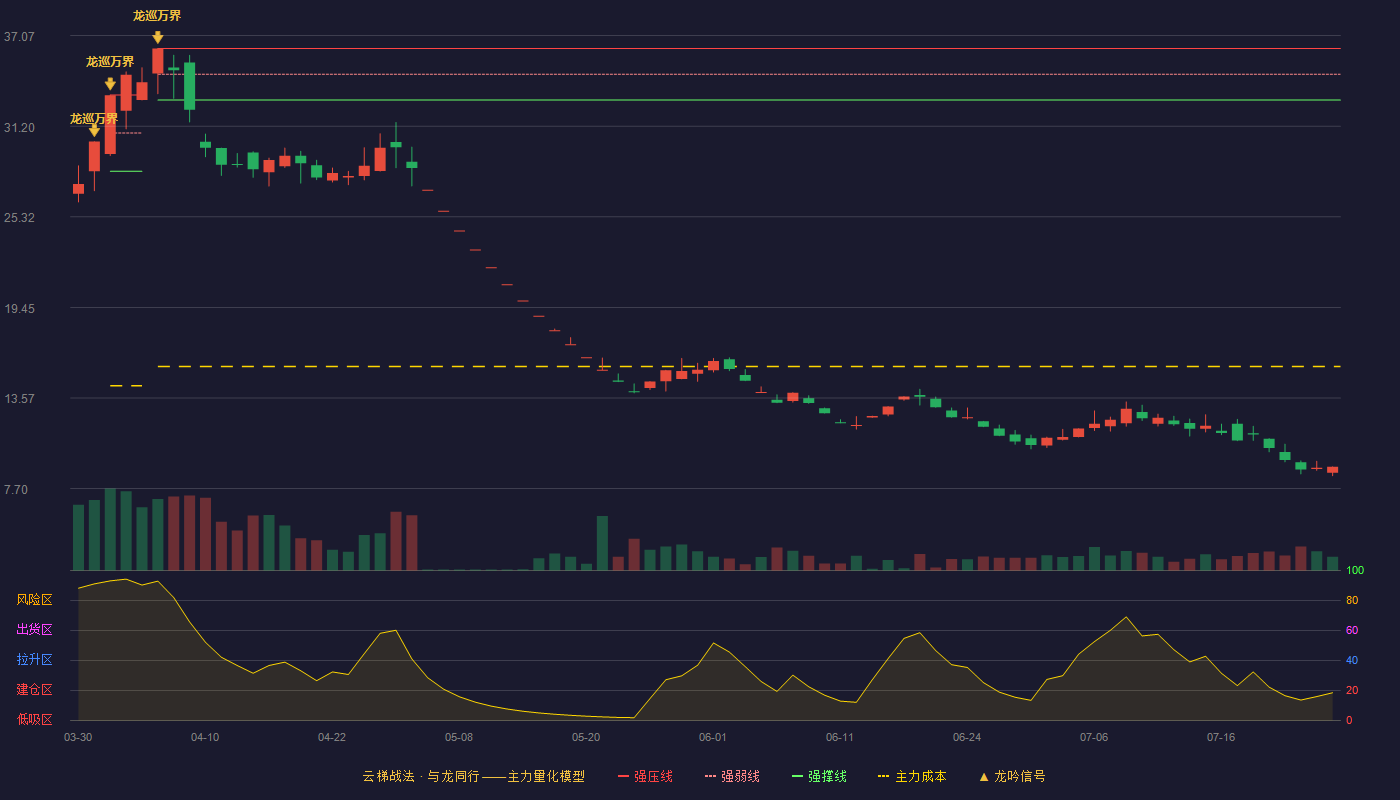1400x800 pixels.
Task: Click the 25.32 price axis label
Action: point(19,218)
